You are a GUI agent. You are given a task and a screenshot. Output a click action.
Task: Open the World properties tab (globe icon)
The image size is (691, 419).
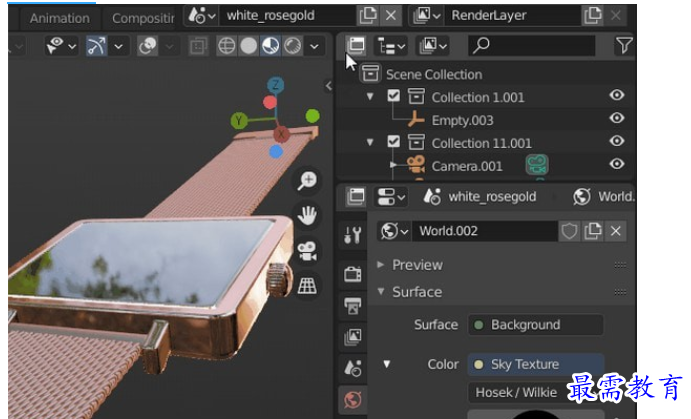click(353, 400)
